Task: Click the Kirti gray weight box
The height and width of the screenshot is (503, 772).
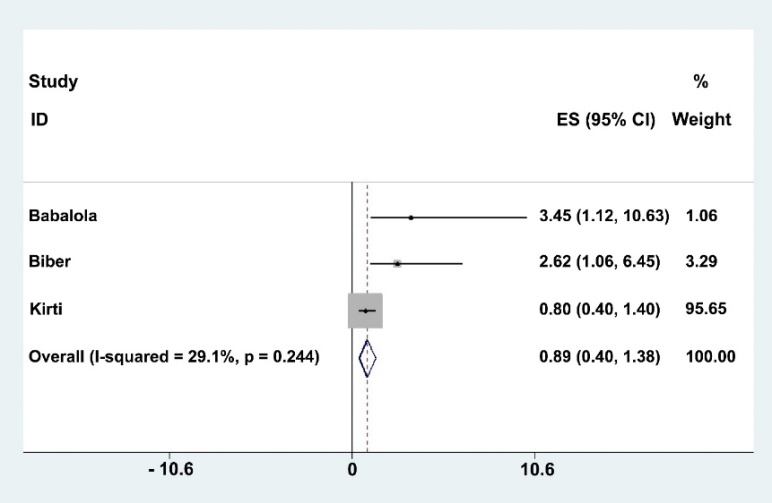Action: (x=365, y=311)
